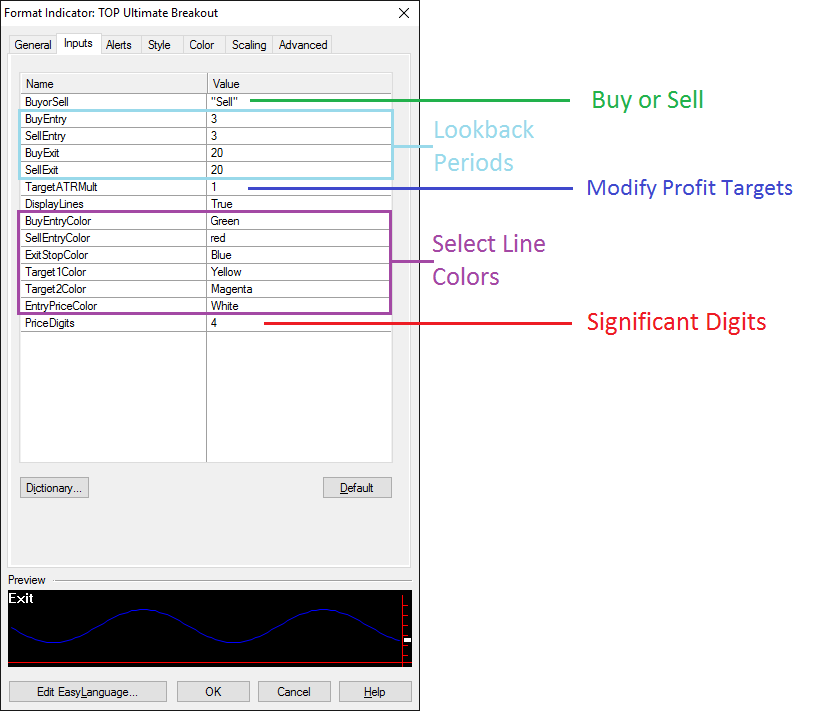Reset inputs with the Default button
This screenshot has width=818, height=711.
(x=357, y=488)
